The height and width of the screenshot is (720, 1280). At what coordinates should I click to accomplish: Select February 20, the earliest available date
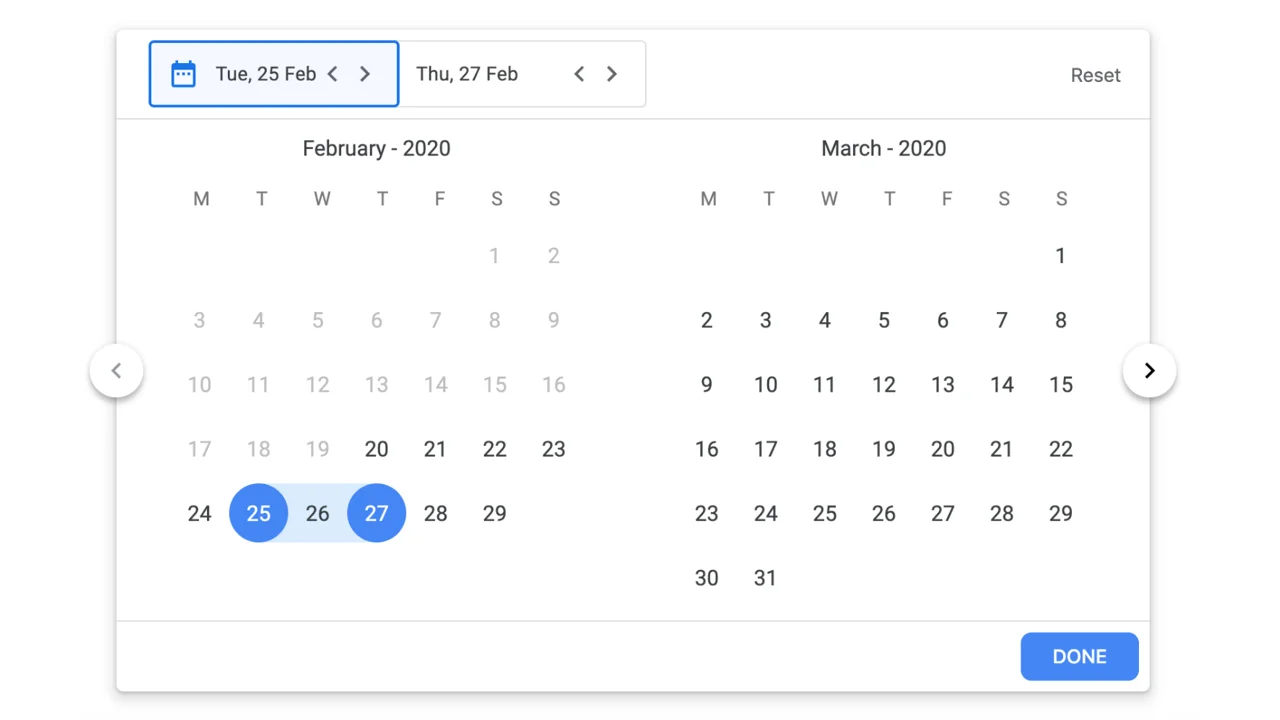(376, 449)
